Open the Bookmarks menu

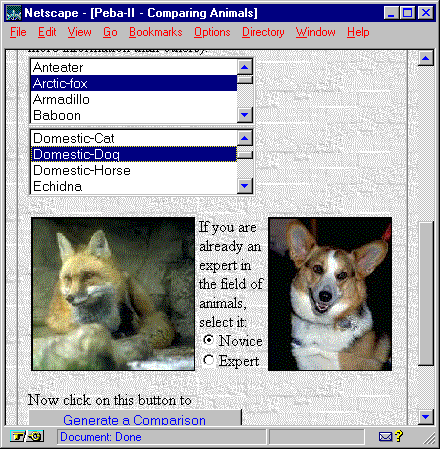[156, 32]
